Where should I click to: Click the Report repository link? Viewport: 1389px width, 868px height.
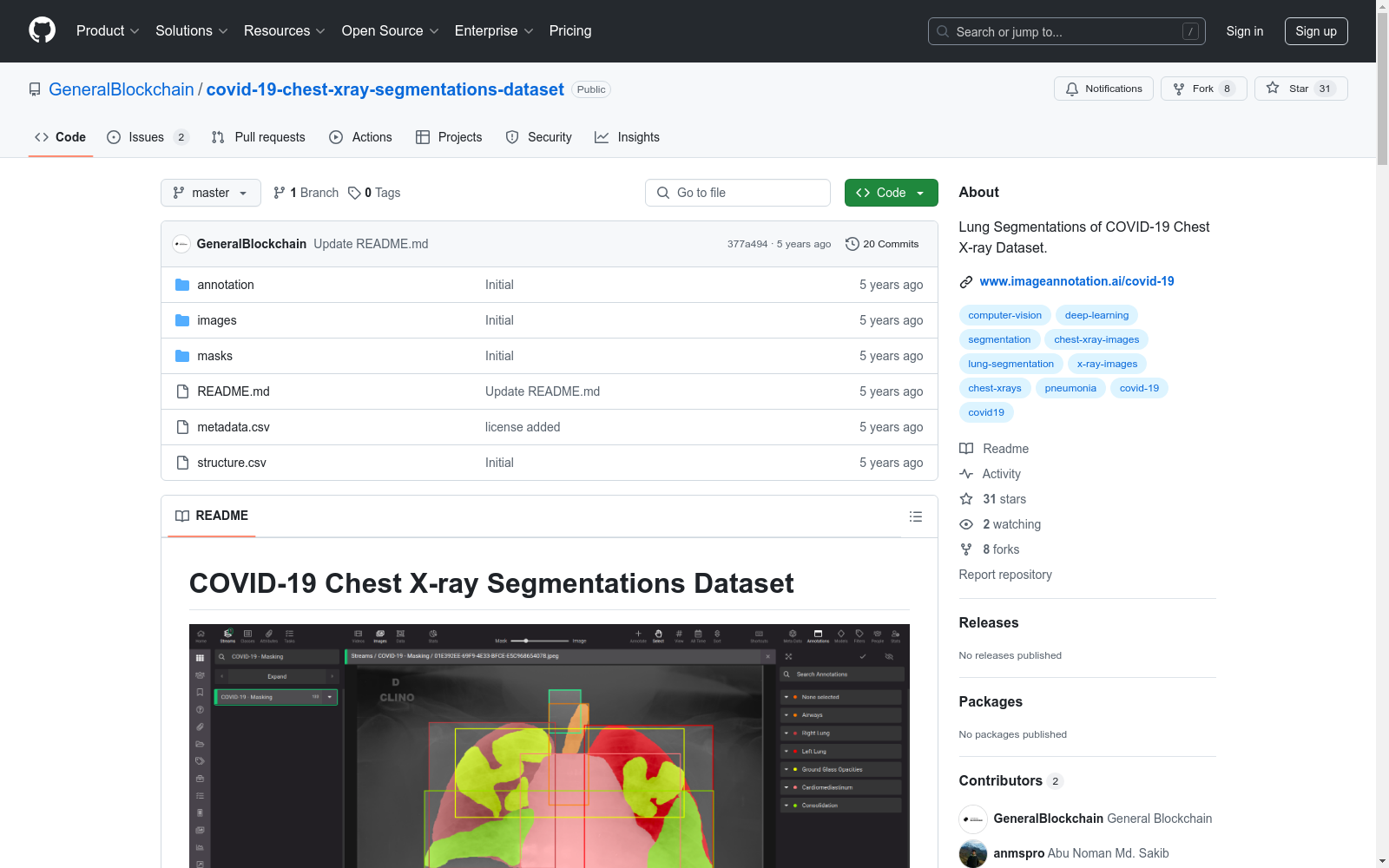coord(1005,575)
